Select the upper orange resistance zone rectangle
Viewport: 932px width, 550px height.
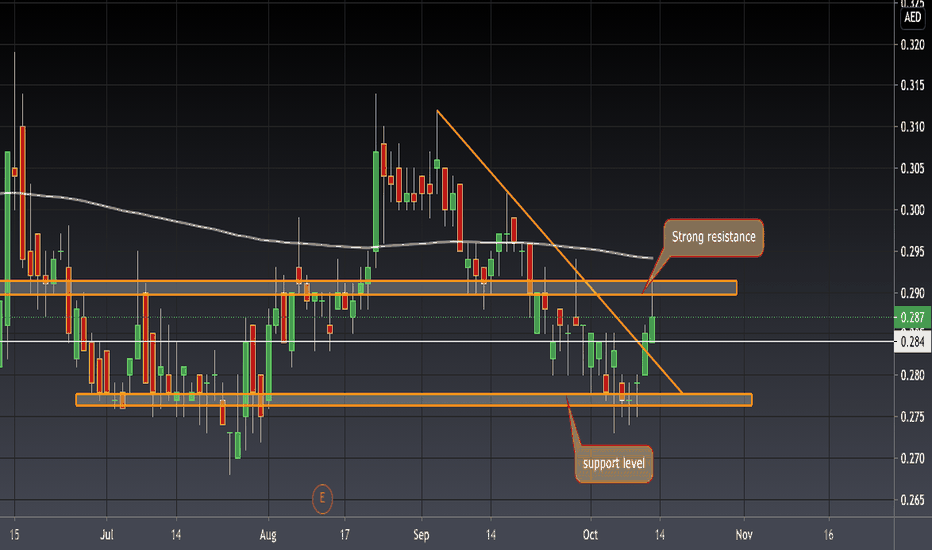pyautogui.click(x=369, y=288)
